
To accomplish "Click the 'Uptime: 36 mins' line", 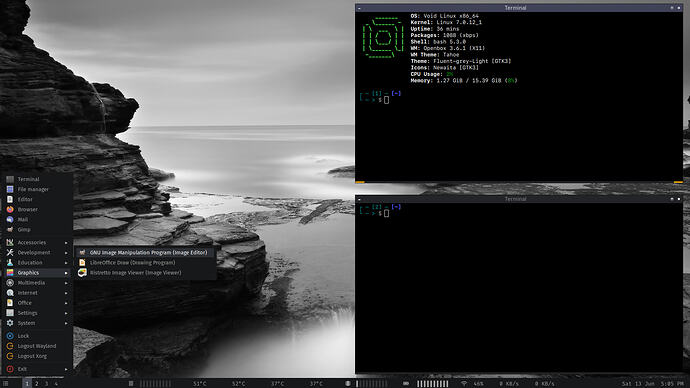I will point(435,29).
